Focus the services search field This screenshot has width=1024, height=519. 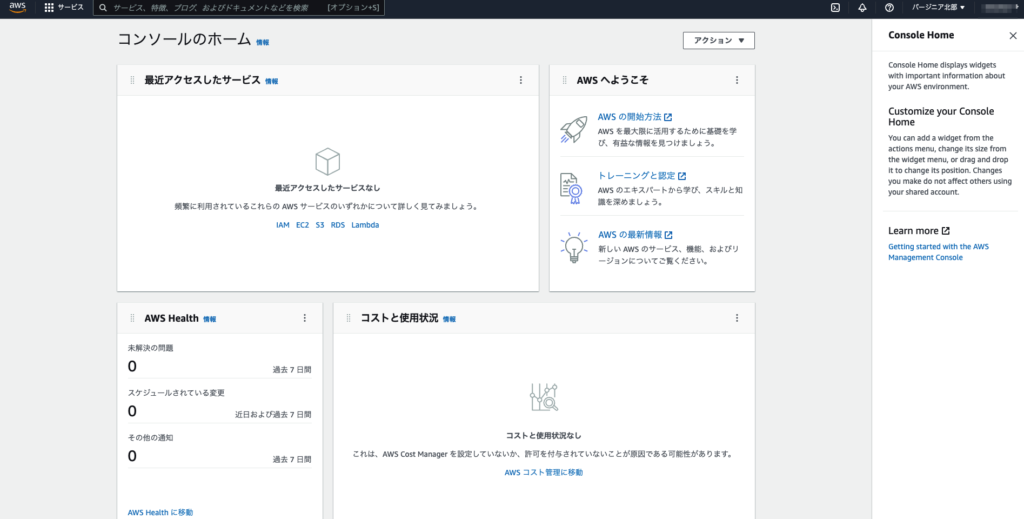(210, 7)
